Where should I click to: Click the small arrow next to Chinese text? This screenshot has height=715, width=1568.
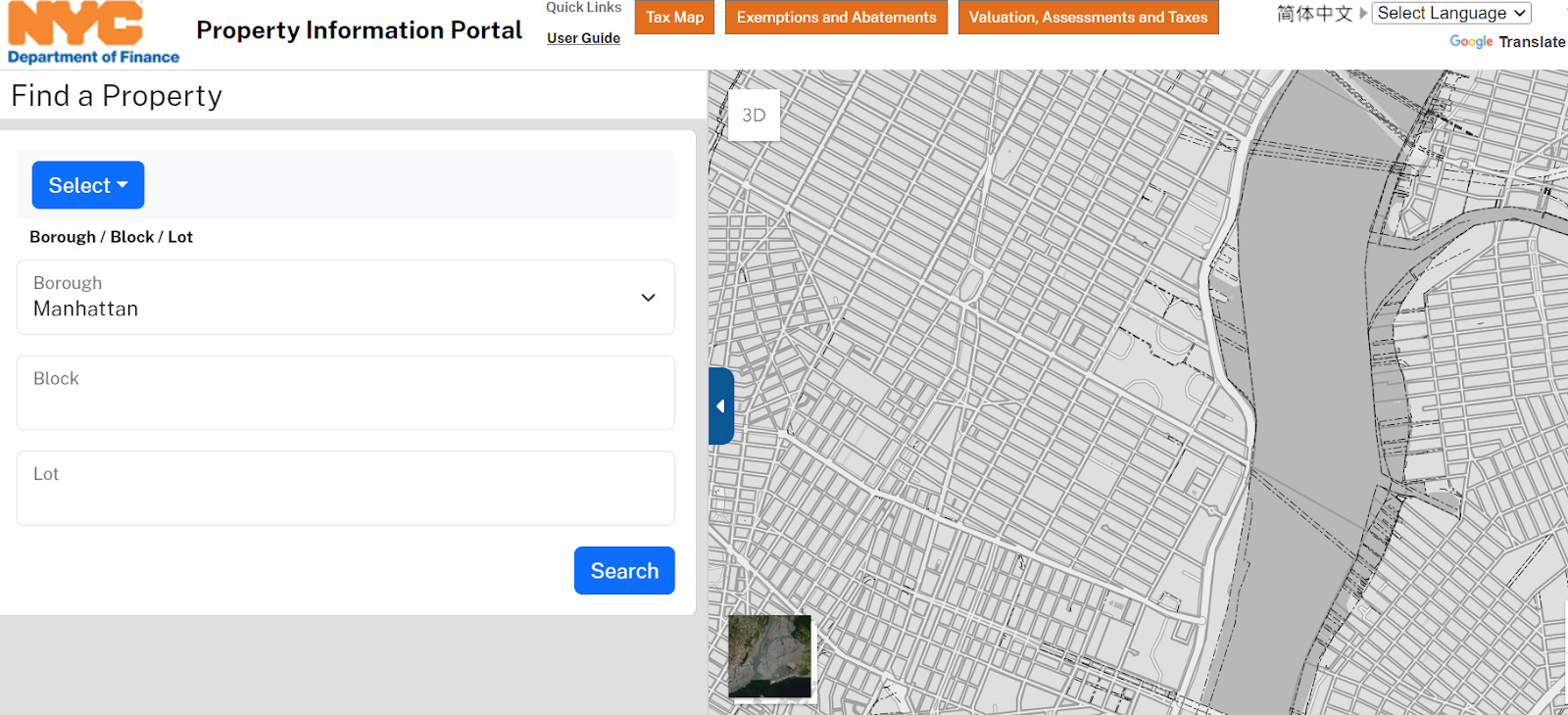pos(1362,14)
